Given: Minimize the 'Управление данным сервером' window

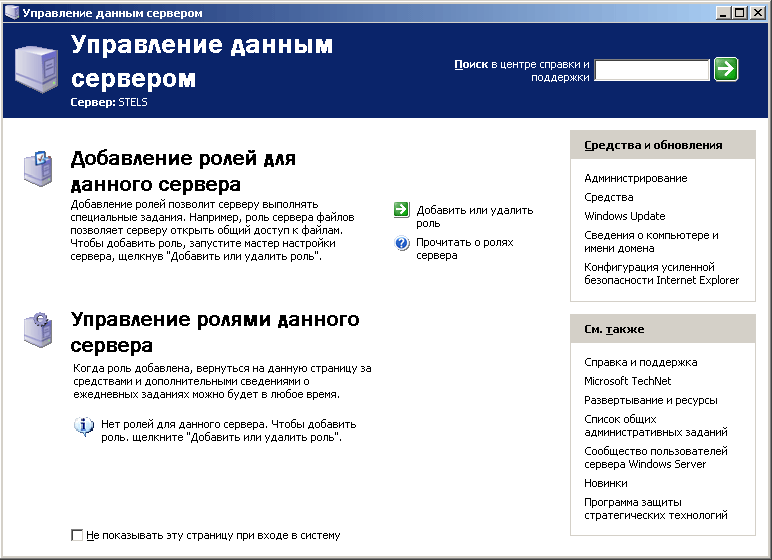Looking at the screenshot, I should click(x=723, y=13).
